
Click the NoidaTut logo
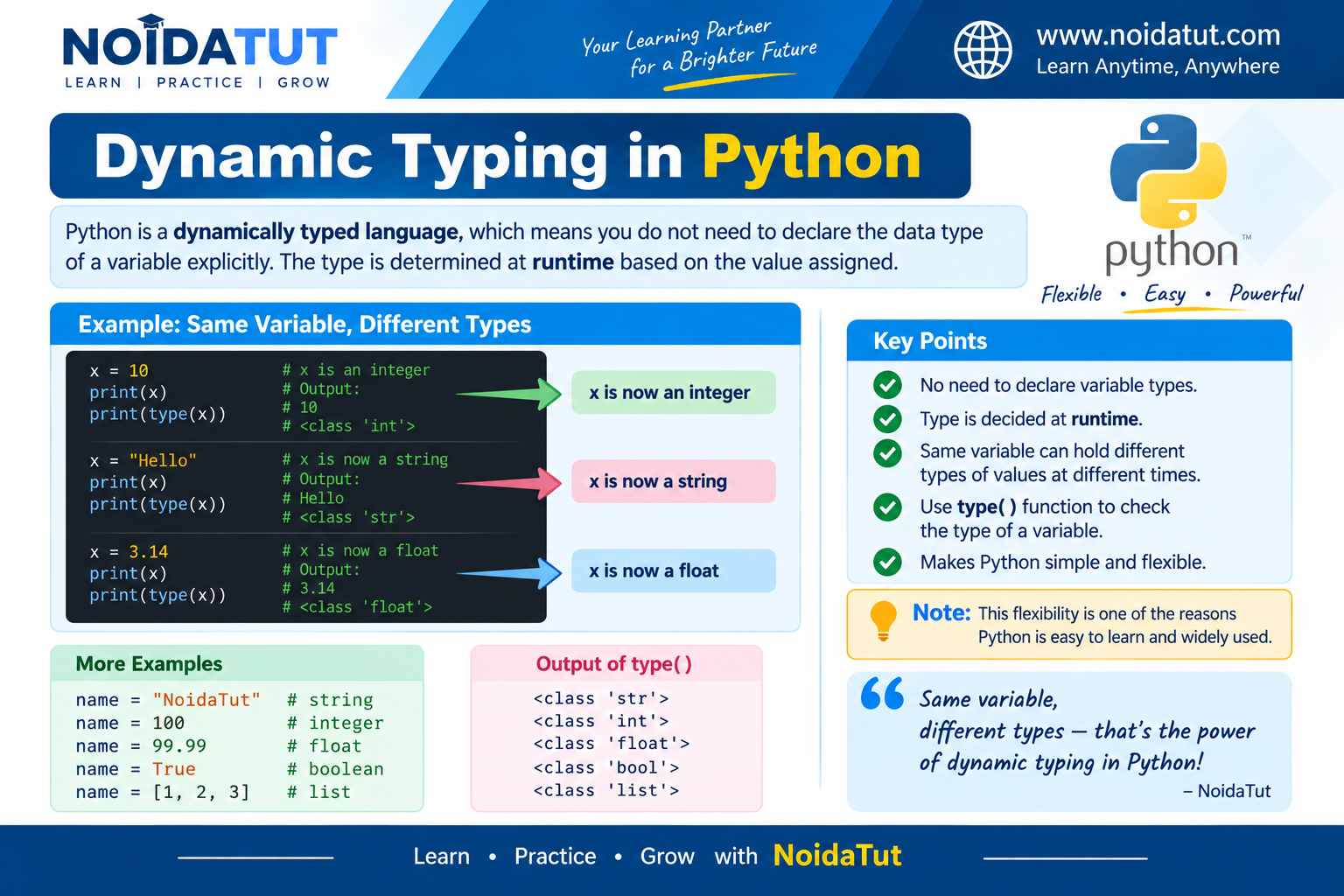click(x=199, y=52)
